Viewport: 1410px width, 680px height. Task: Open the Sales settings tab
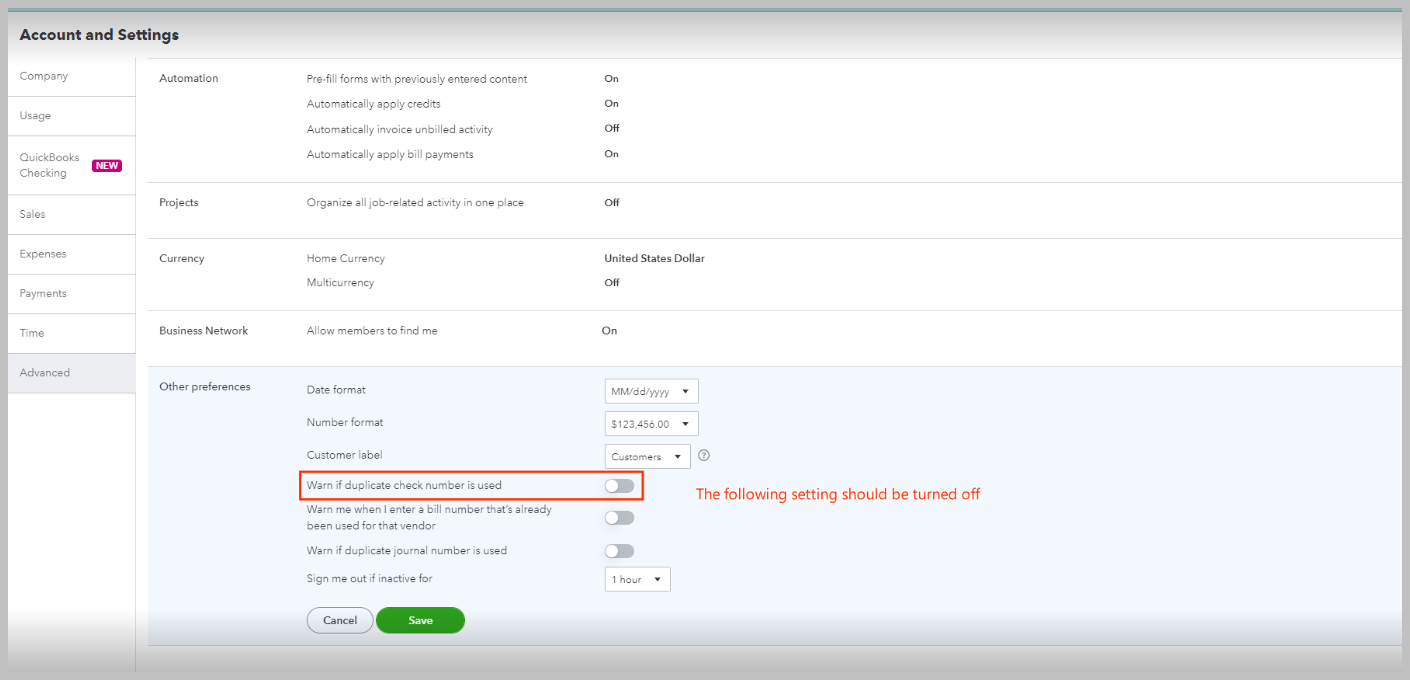71,215
